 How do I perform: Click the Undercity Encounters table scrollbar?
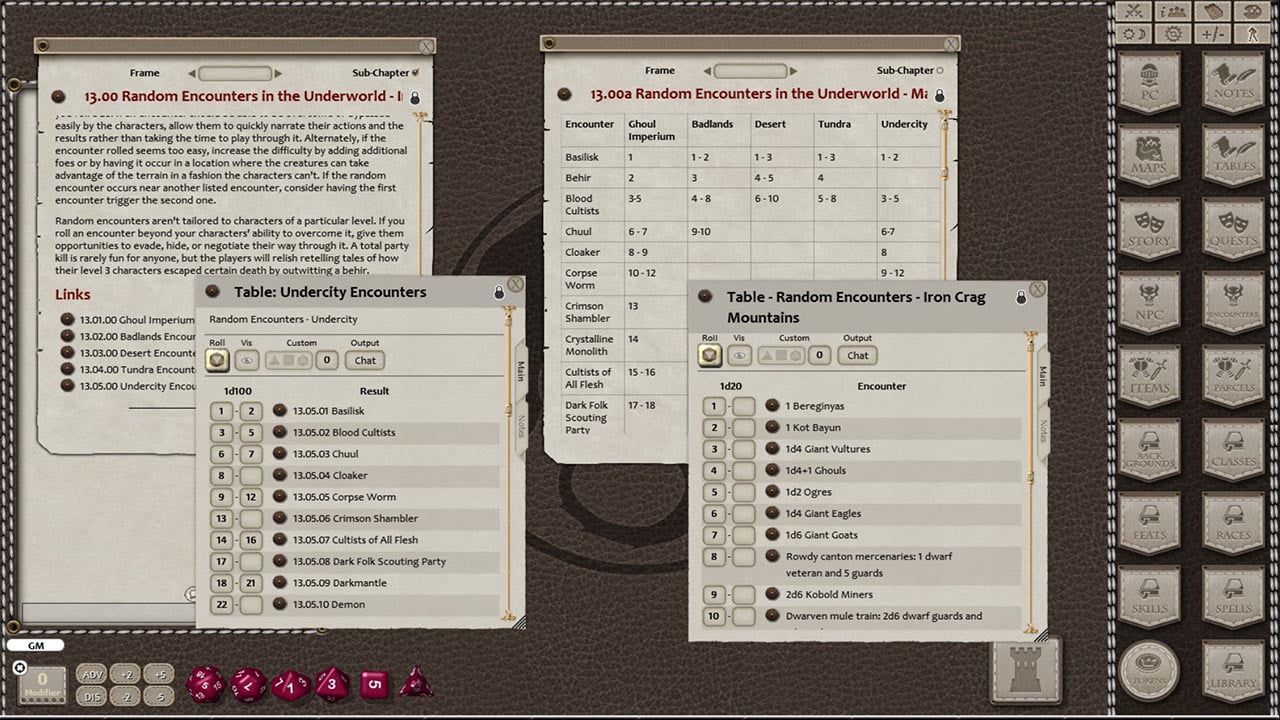point(508,464)
